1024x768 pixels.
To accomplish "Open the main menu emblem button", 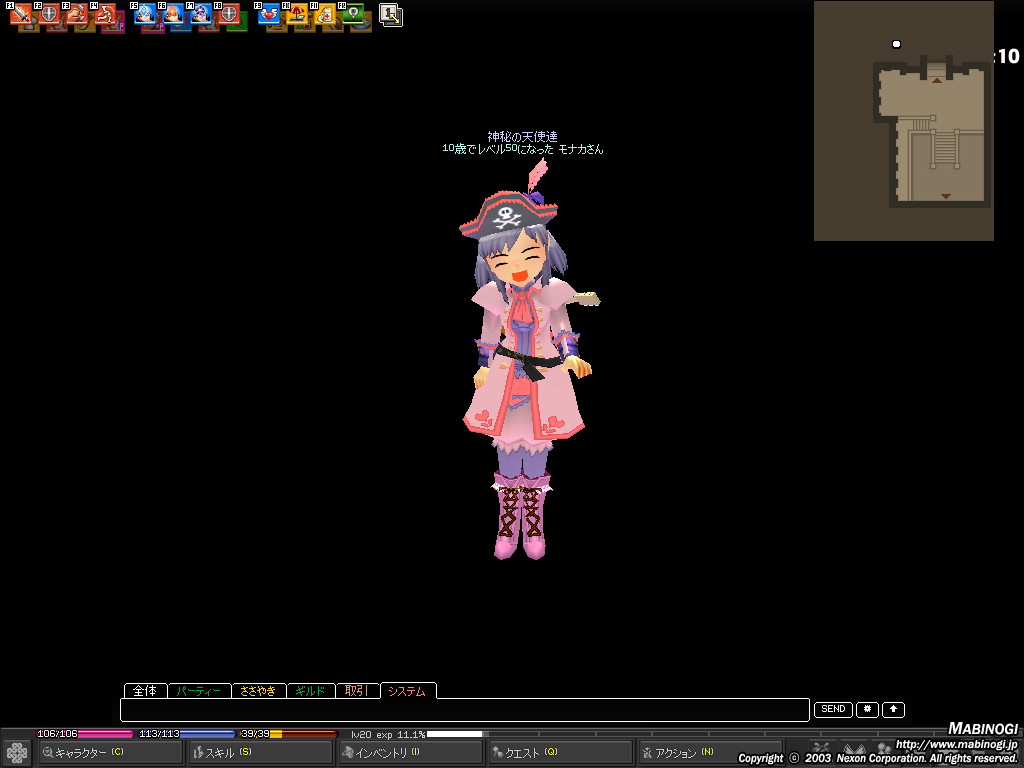I will [x=17, y=752].
